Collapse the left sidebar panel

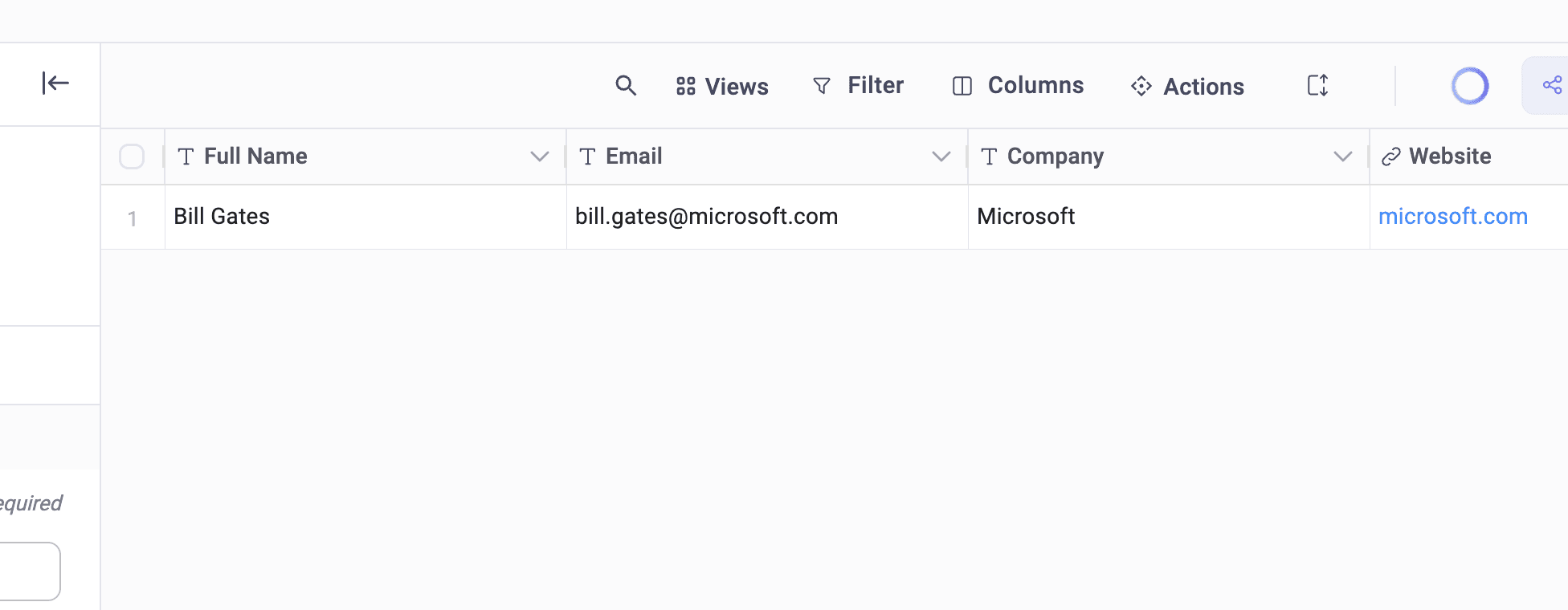tap(55, 83)
